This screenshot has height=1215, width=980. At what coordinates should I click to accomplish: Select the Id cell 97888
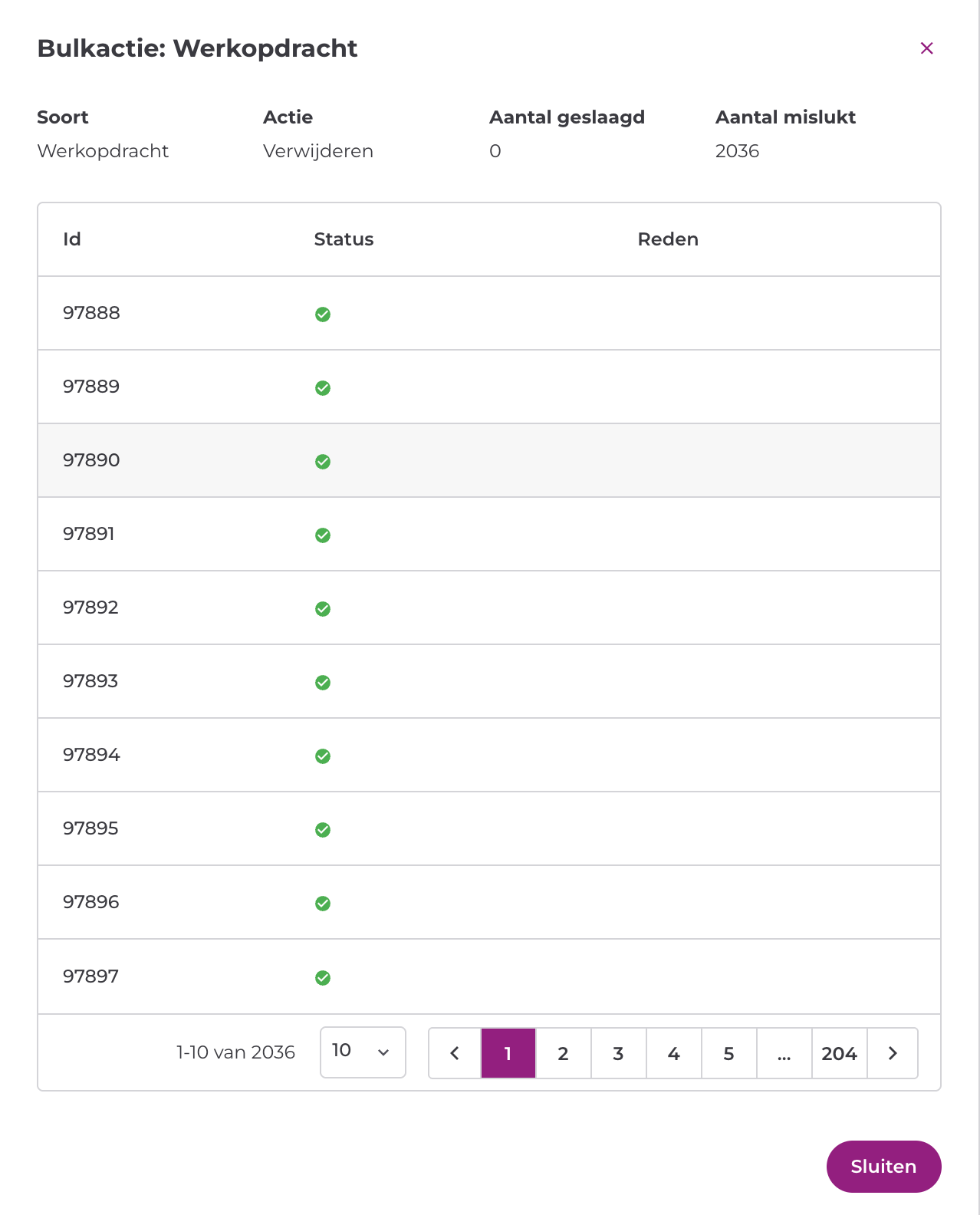click(91, 313)
